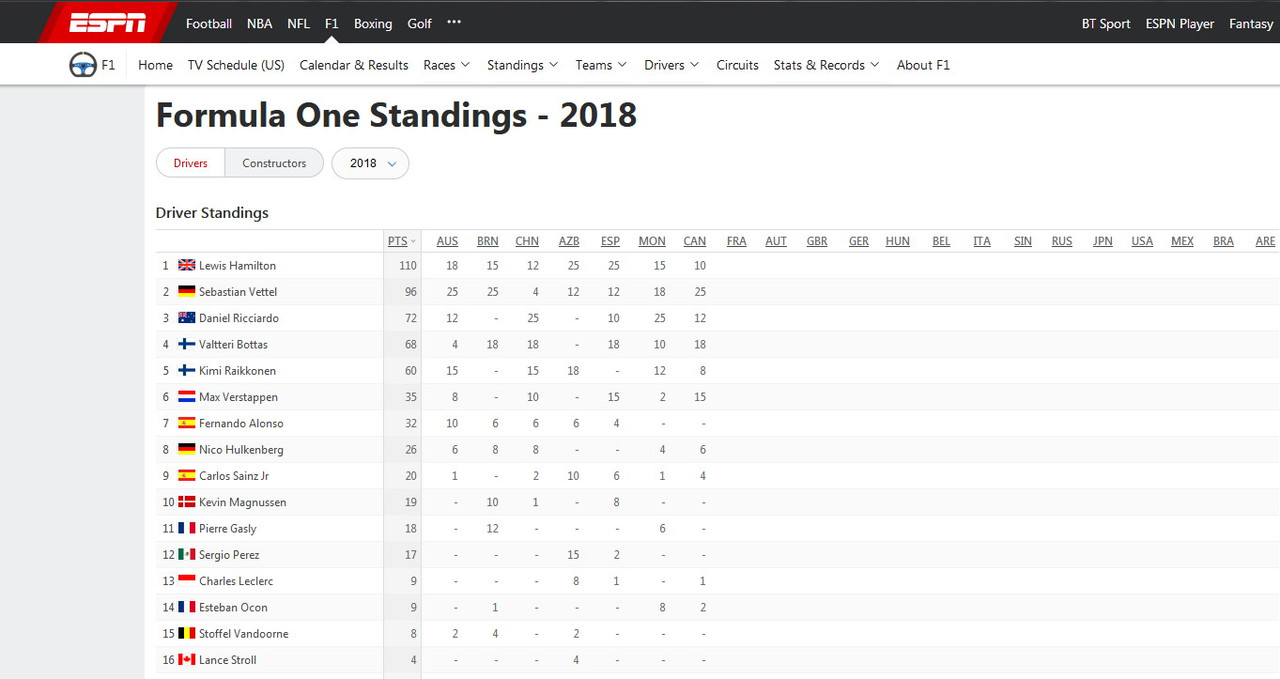This screenshot has width=1280, height=679.
Task: Switch to Constructors standings toggle
Action: pyautogui.click(x=274, y=163)
